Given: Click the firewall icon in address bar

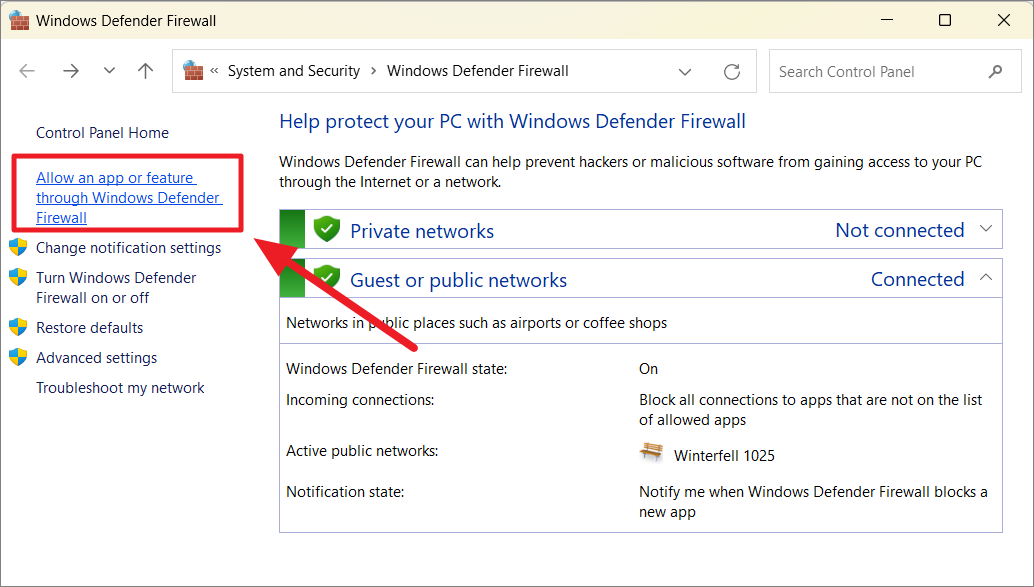Looking at the screenshot, I should [x=193, y=71].
